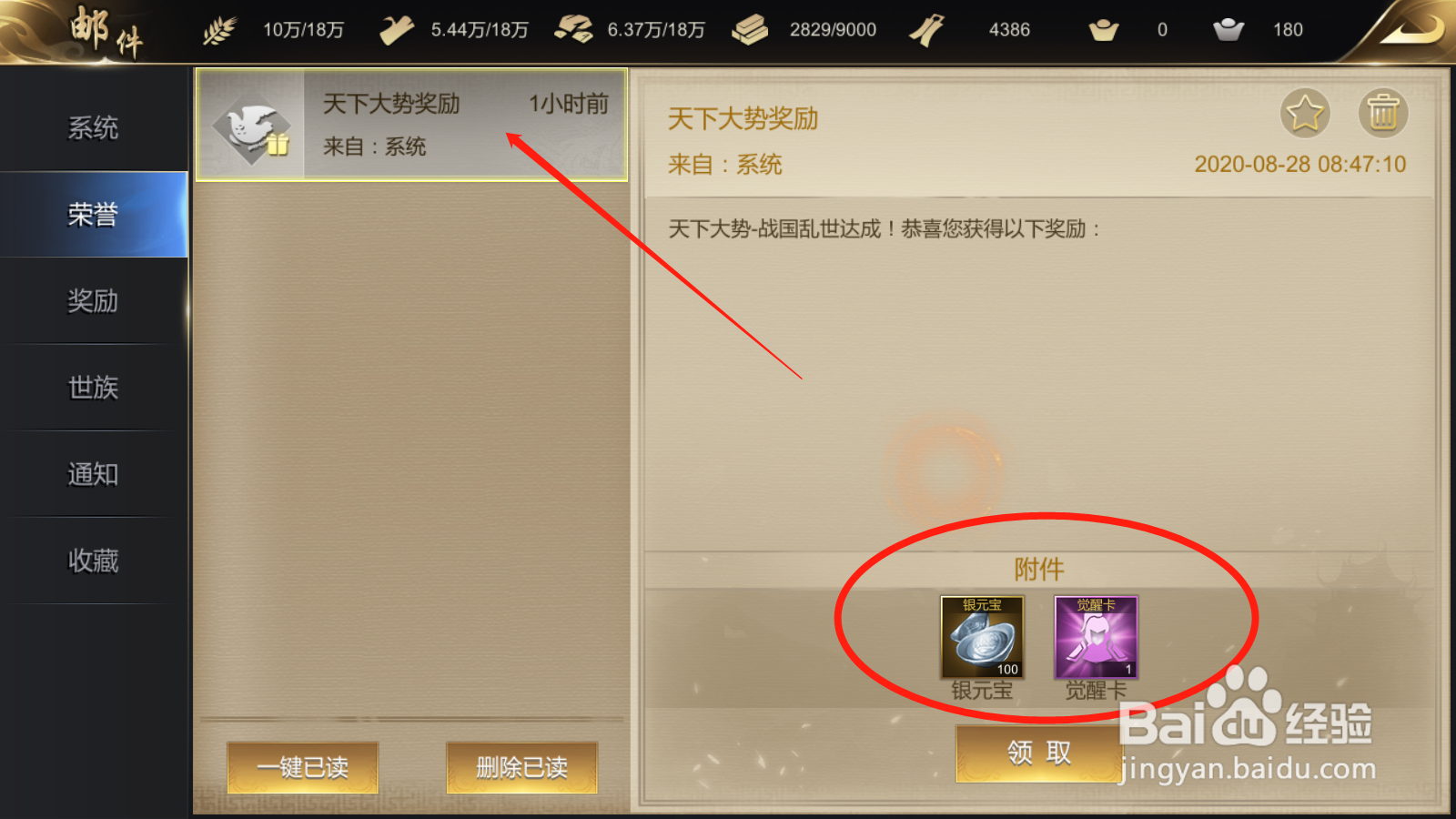This screenshot has height=819, width=1456.
Task: Open the 天下大势奖励 mail list entry
Action: coord(411,125)
